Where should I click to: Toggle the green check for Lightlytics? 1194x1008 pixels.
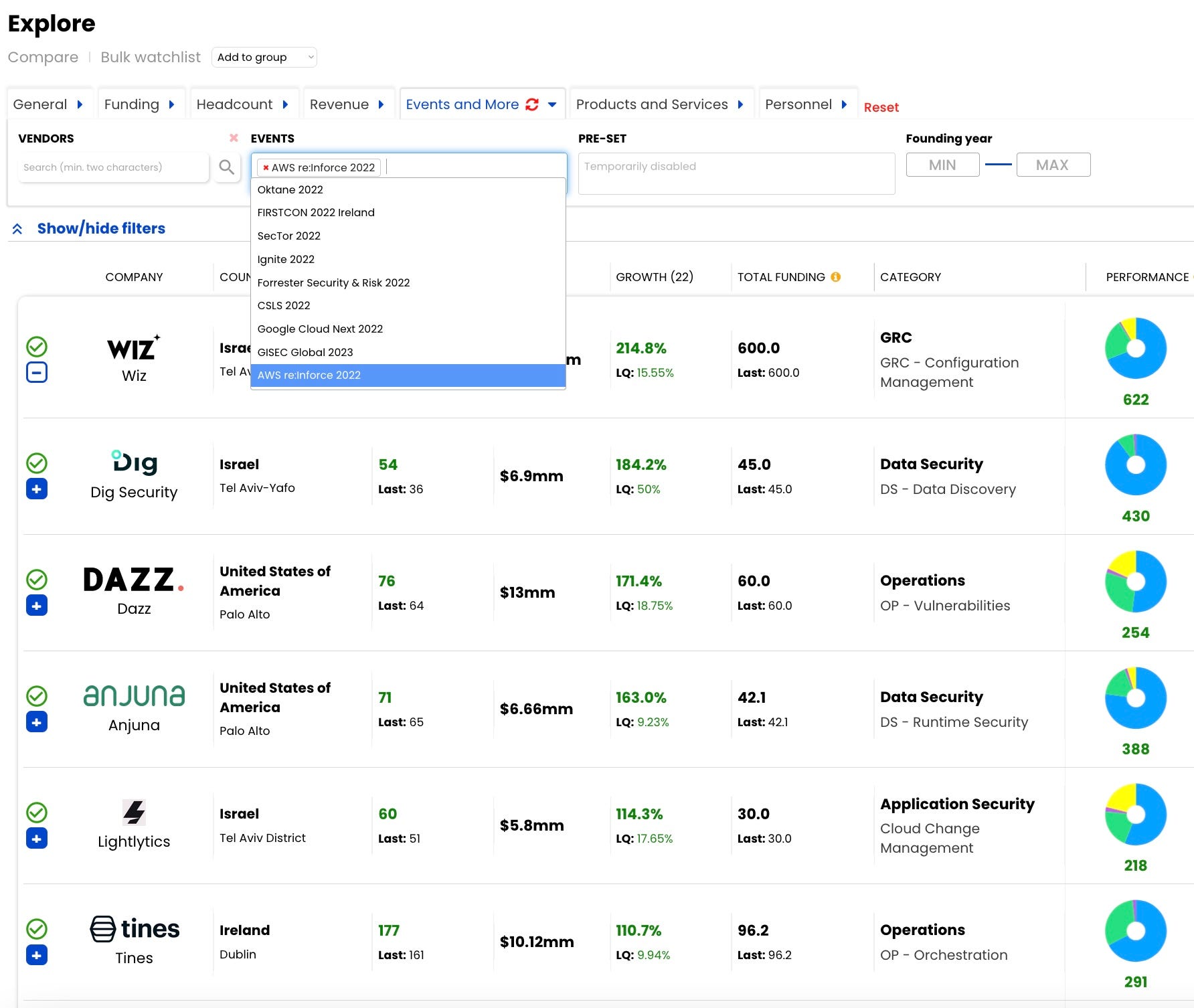point(37,813)
